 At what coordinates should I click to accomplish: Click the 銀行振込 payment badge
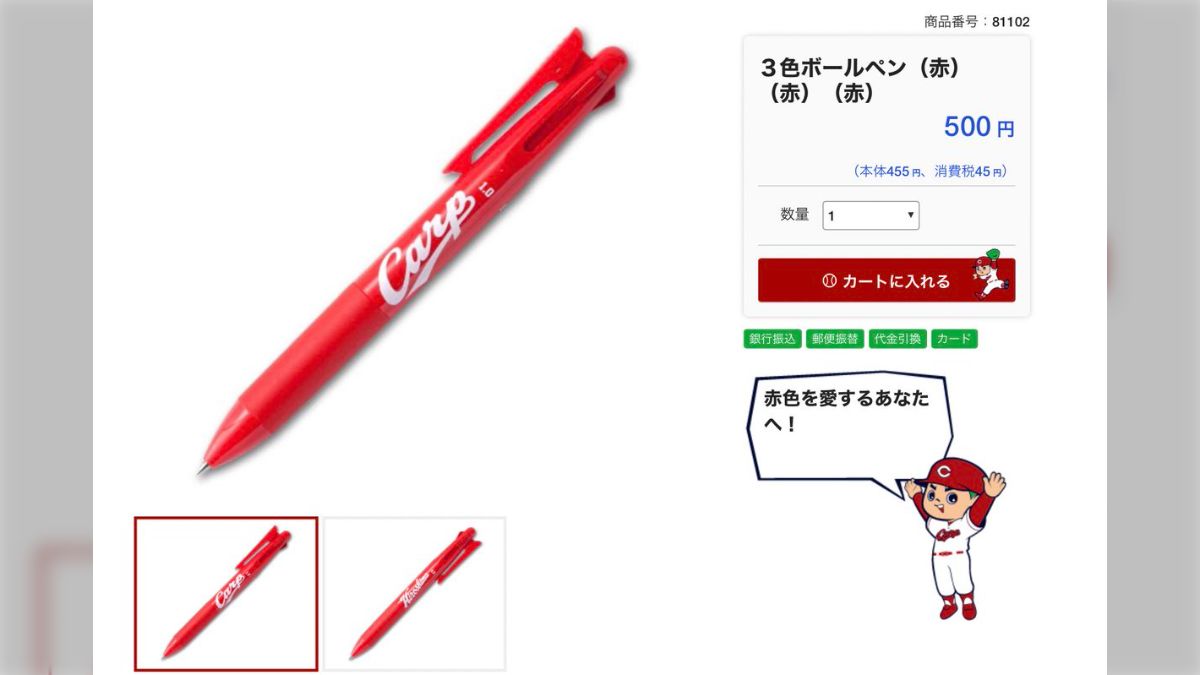772,339
